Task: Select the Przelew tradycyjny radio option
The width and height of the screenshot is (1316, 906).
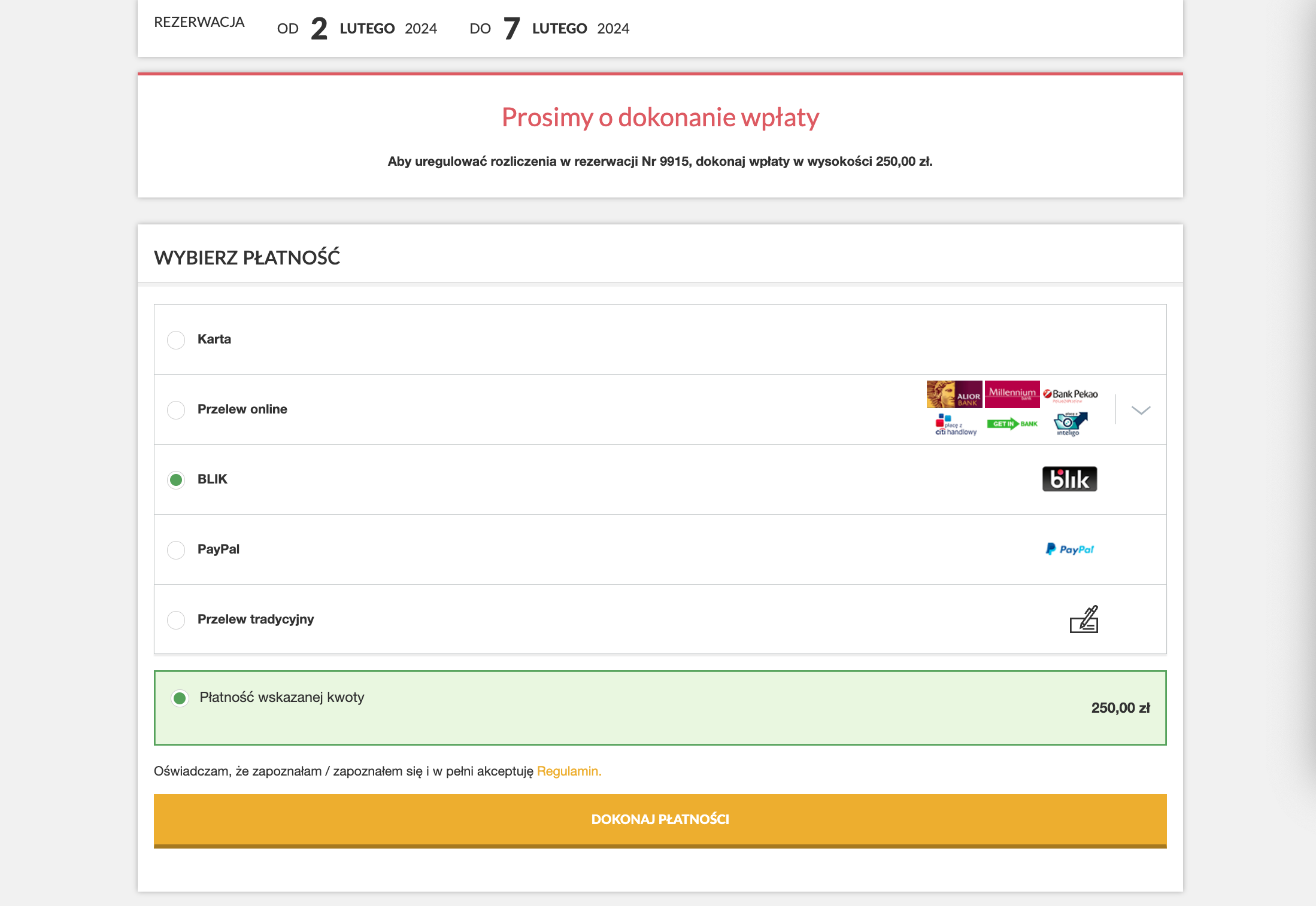Action: click(176, 620)
